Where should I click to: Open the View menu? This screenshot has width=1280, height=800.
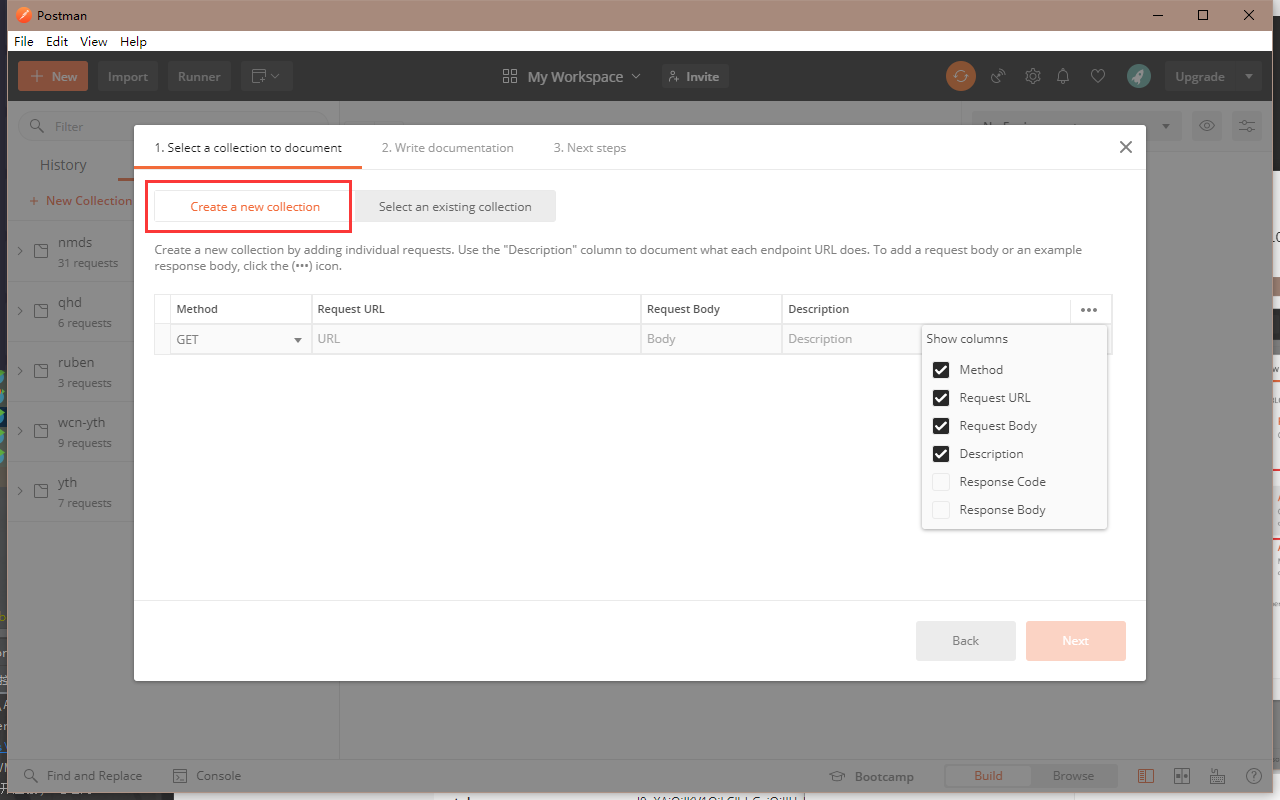point(94,42)
